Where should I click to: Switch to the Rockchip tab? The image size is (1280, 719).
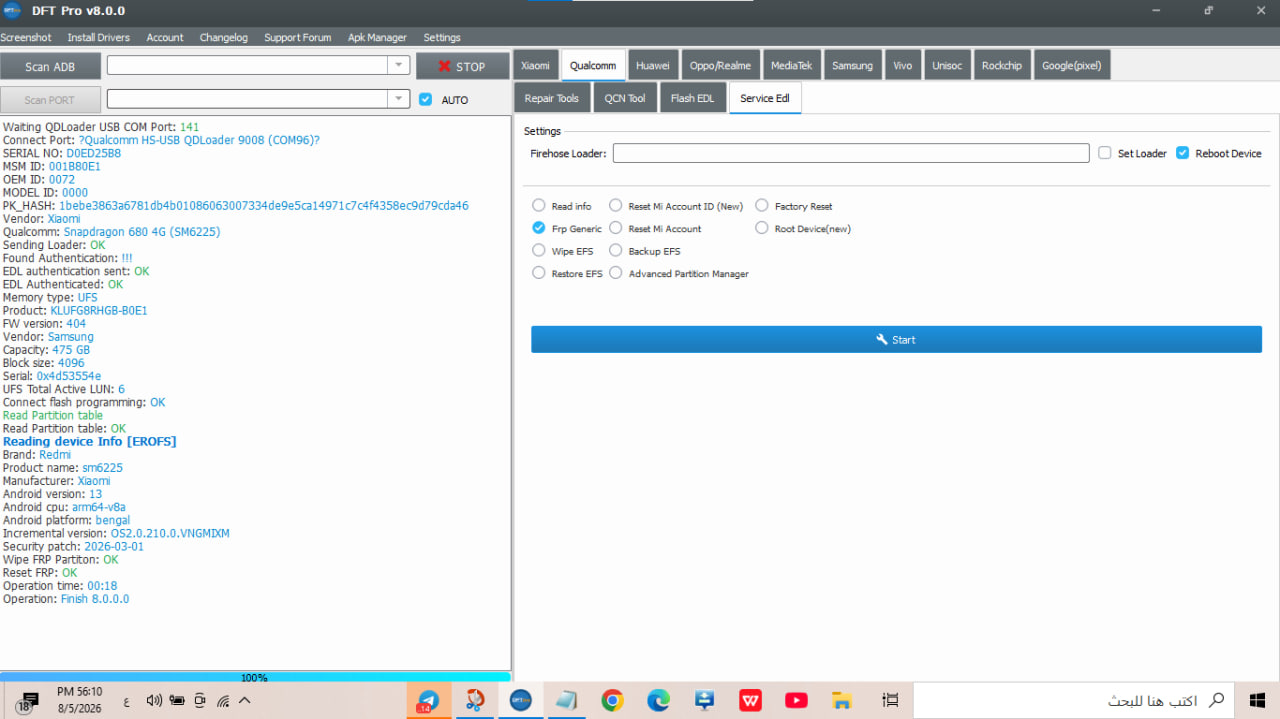click(1001, 65)
